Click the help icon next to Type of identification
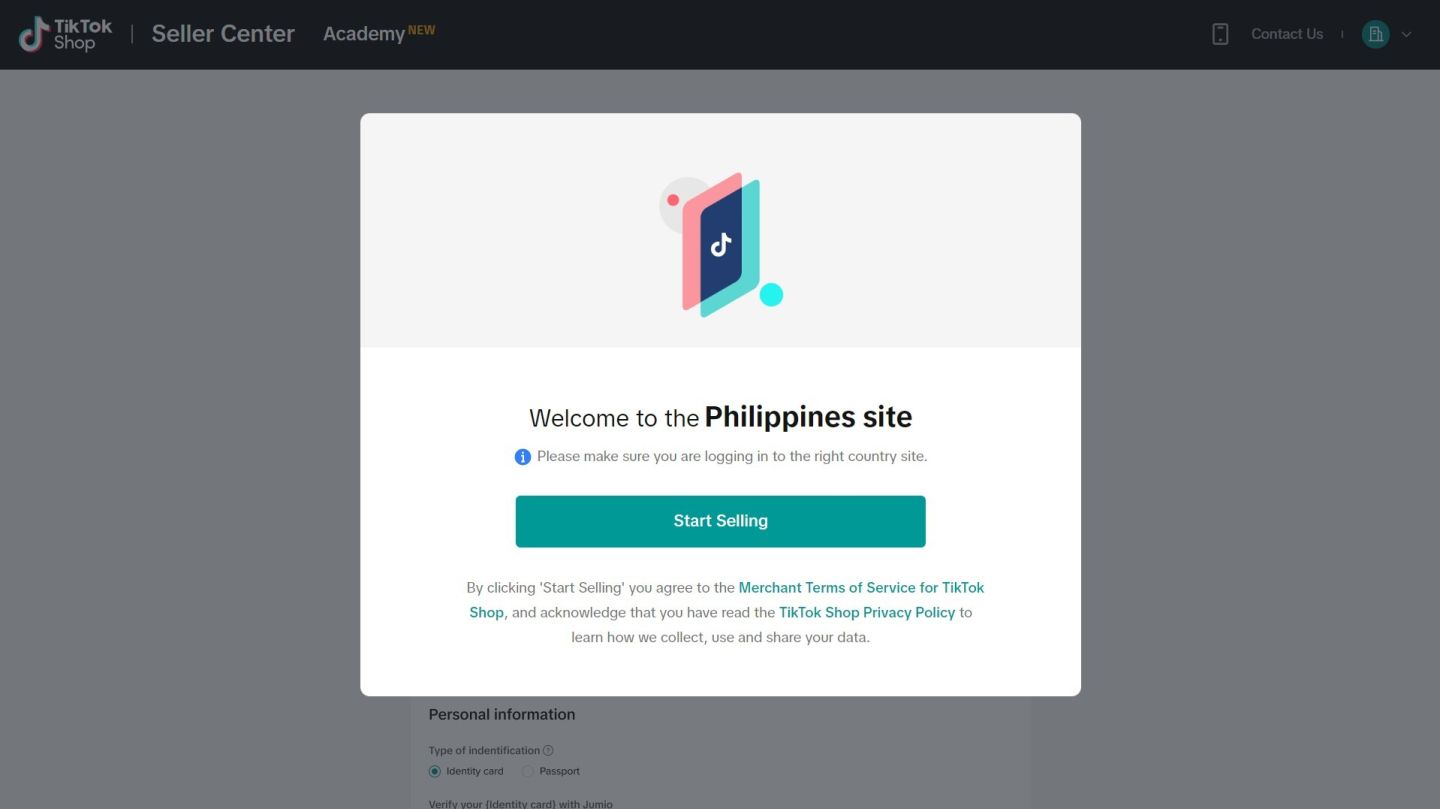 (548, 751)
